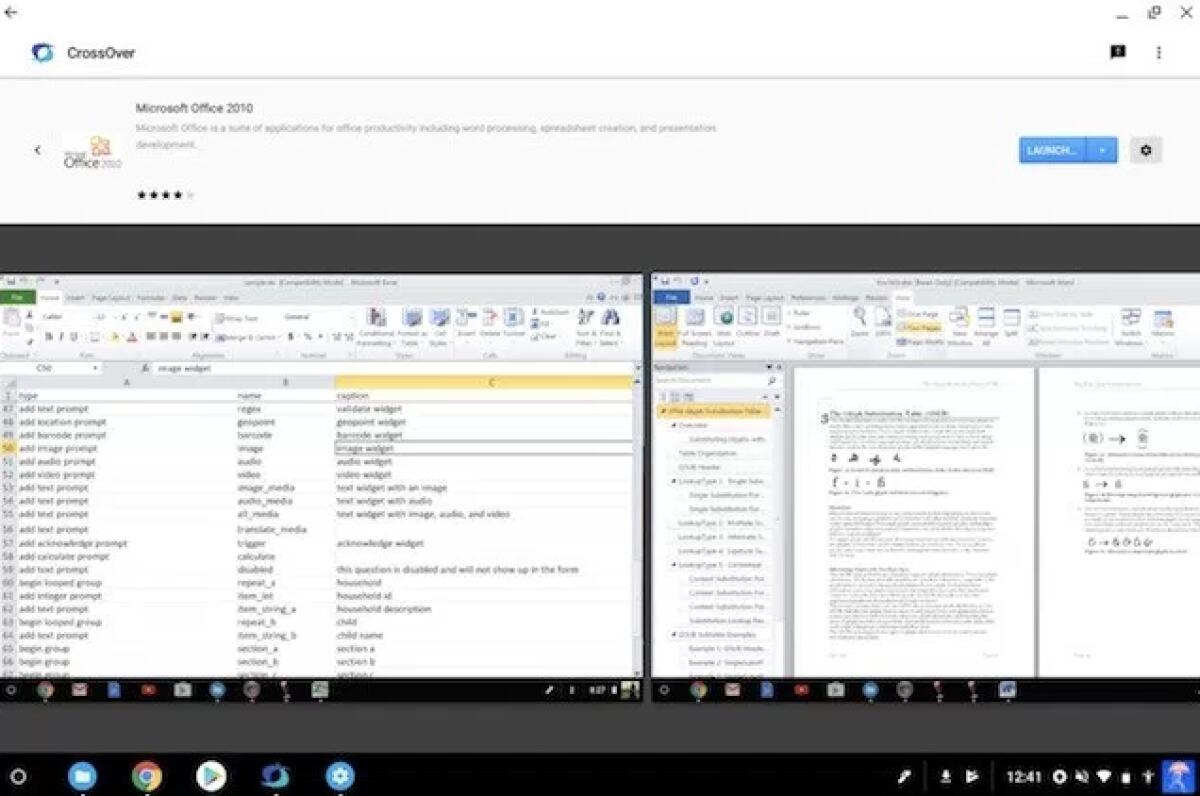This screenshot has width=1200, height=796.
Task: Click the LAUNCH button in CrossOver
Action: (x=1052, y=149)
